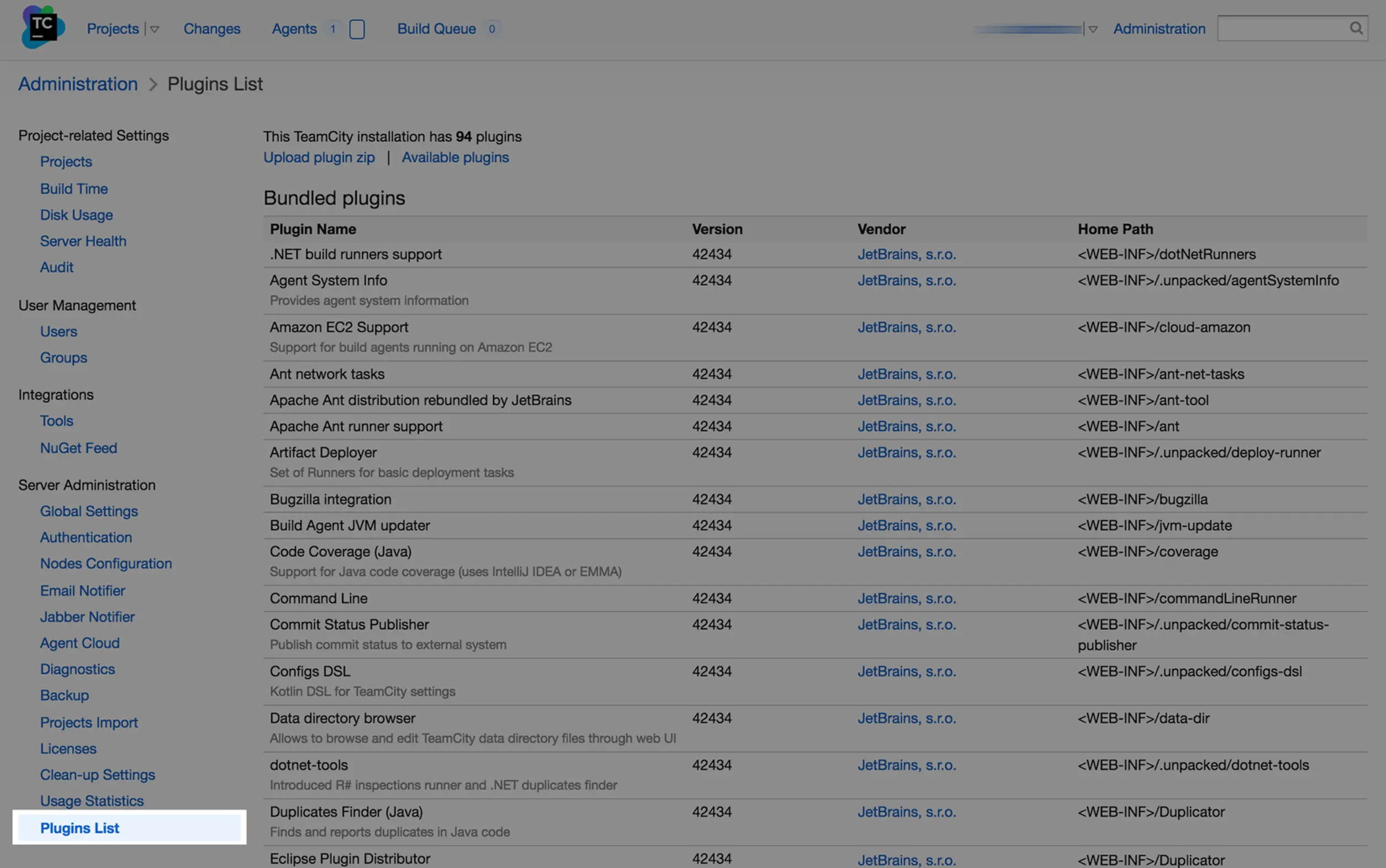Select the Plugins List sidebar item
The width and height of the screenshot is (1386, 868).
[x=79, y=828]
